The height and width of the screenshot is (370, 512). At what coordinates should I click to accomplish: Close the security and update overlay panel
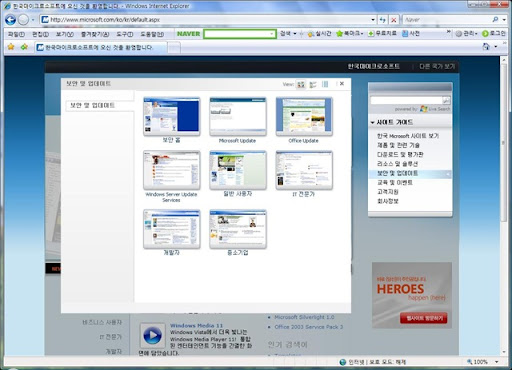point(342,84)
